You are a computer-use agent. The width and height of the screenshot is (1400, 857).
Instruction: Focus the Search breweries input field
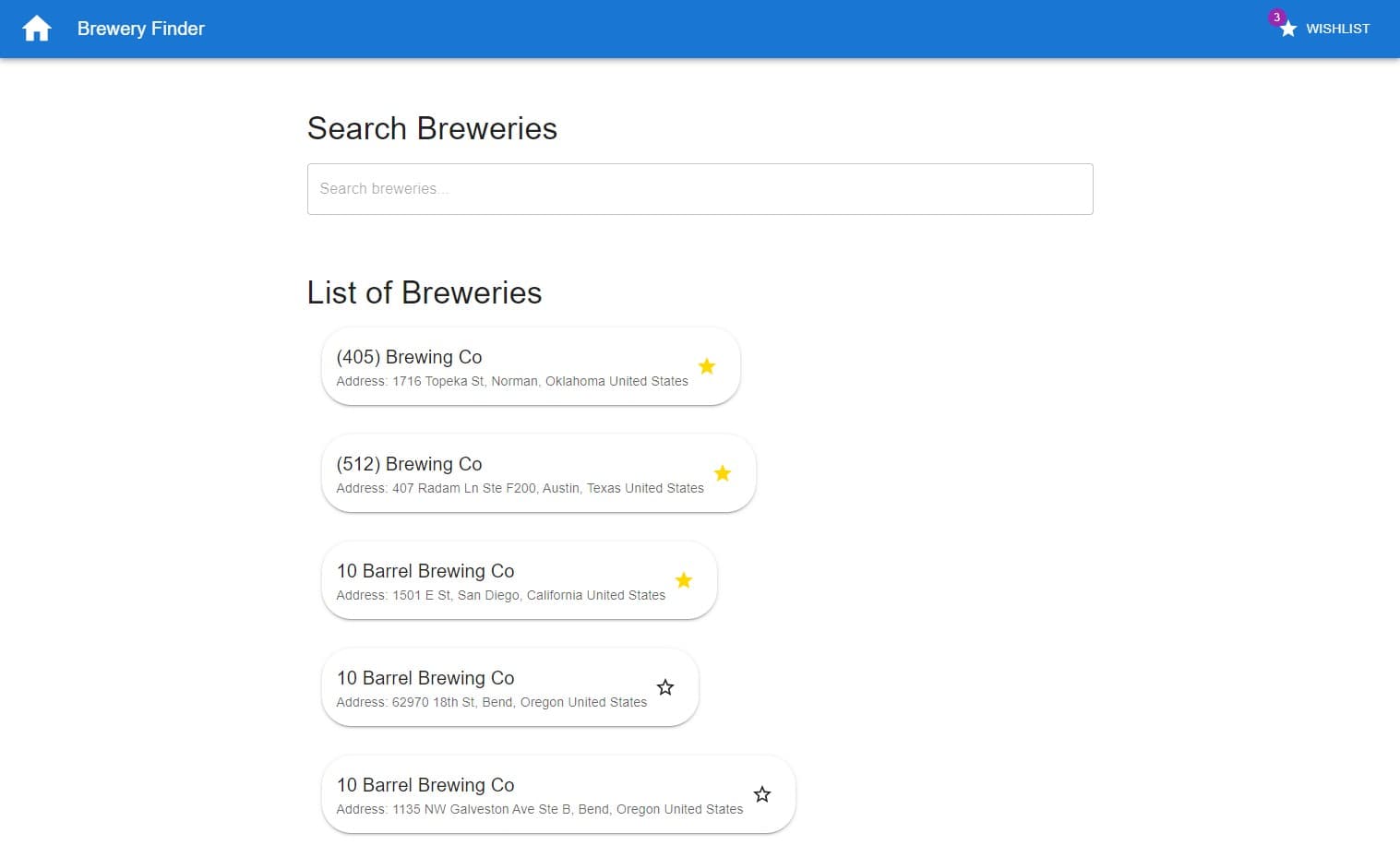pyautogui.click(x=700, y=189)
